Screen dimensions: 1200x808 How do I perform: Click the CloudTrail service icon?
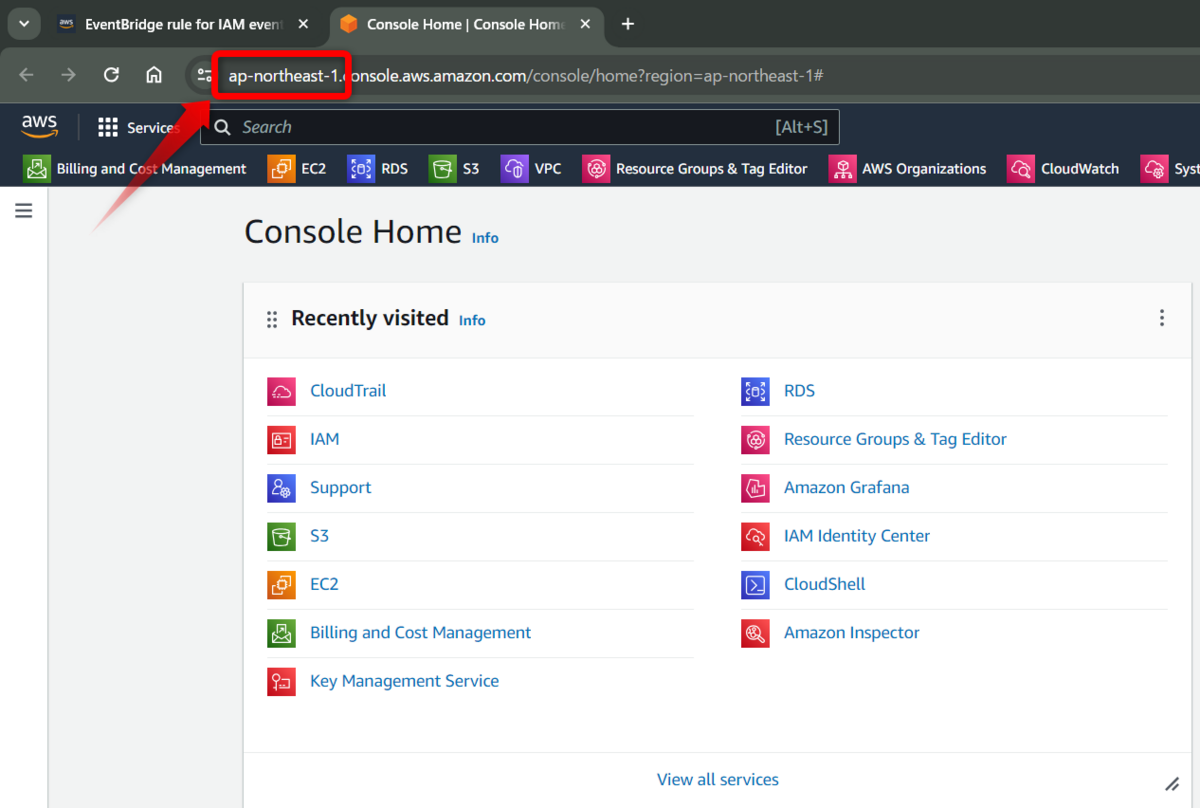pos(281,391)
